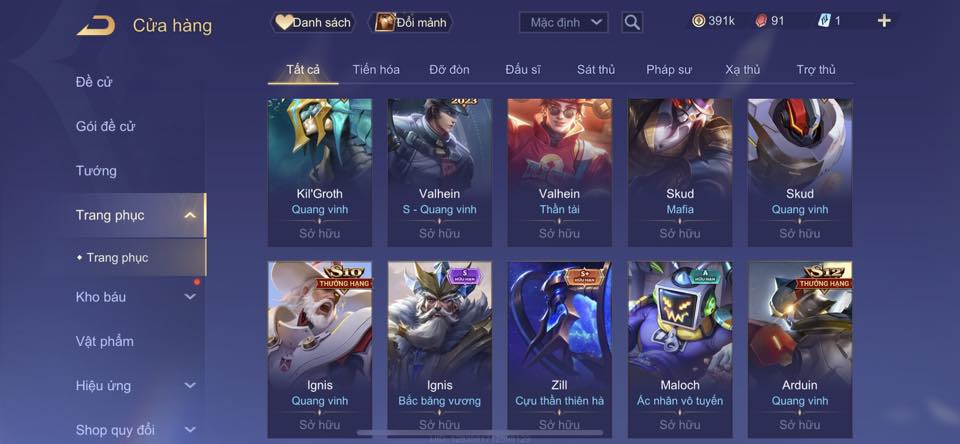Expand the Shop quy đổi section
960x444 pixels.
[x=190, y=429]
